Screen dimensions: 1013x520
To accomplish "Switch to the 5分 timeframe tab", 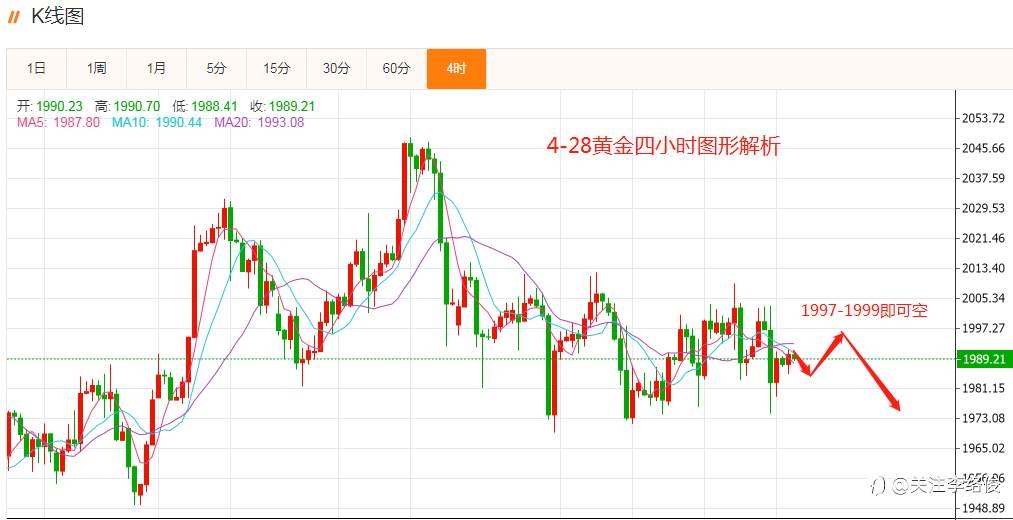I will (216, 69).
